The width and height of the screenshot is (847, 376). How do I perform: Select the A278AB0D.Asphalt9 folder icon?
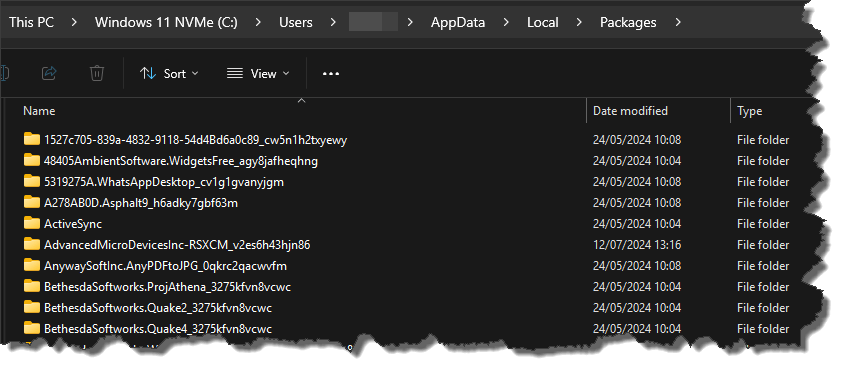click(x=32, y=203)
